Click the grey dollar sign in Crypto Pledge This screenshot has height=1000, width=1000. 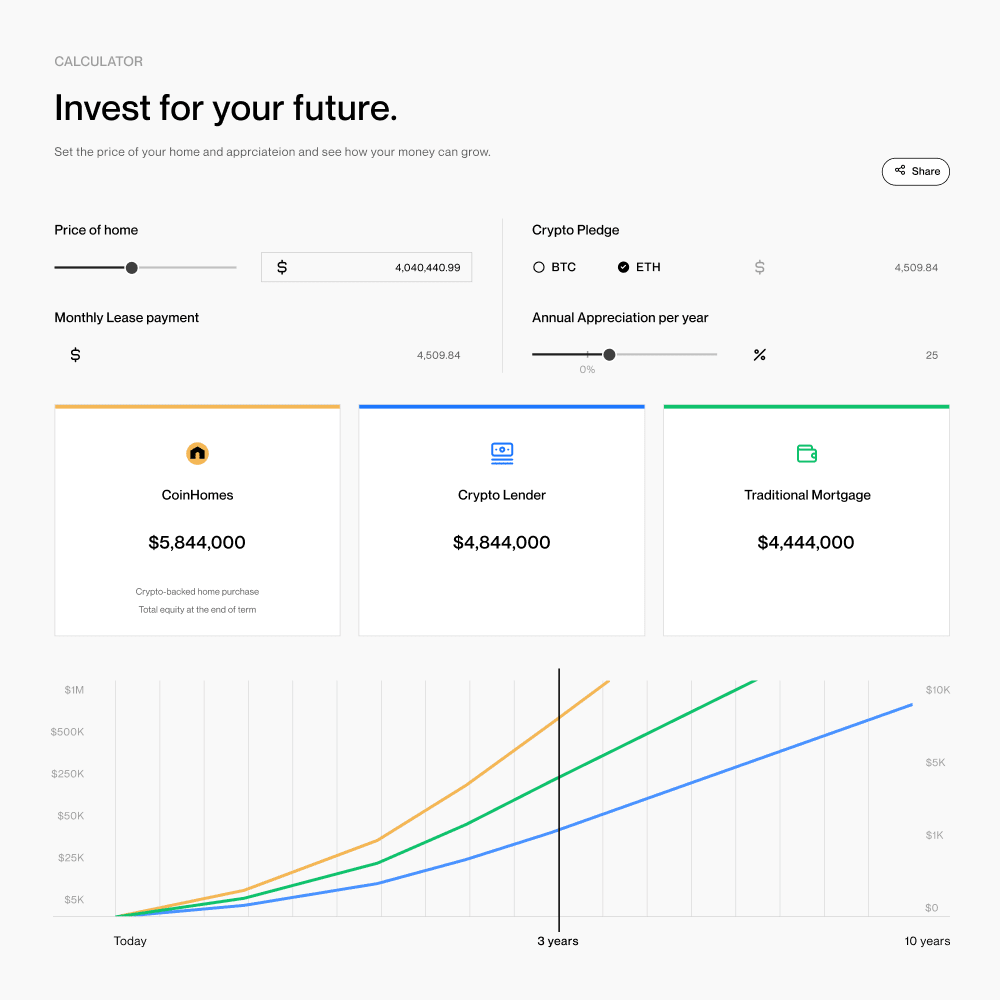tap(760, 267)
